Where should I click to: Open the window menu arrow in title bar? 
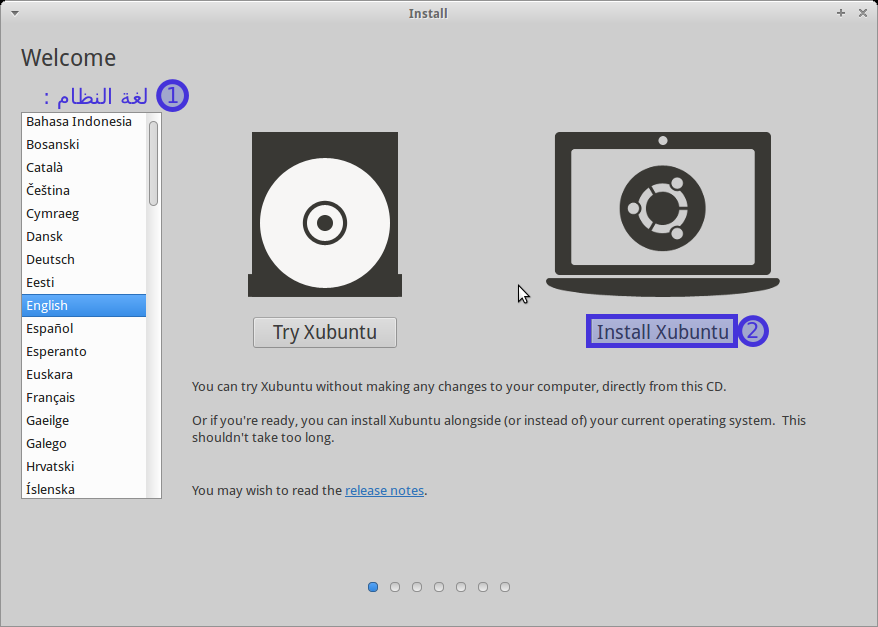click(15, 13)
